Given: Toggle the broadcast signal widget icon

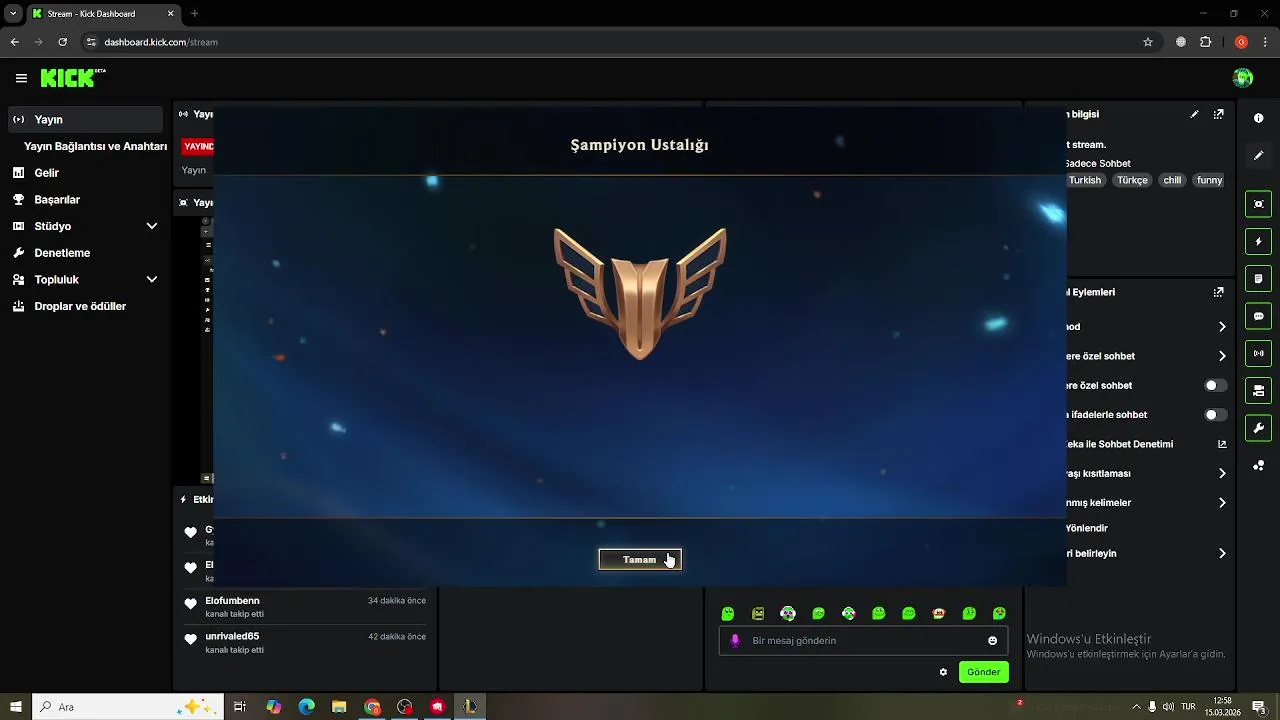Looking at the screenshot, I should (x=1258, y=353).
